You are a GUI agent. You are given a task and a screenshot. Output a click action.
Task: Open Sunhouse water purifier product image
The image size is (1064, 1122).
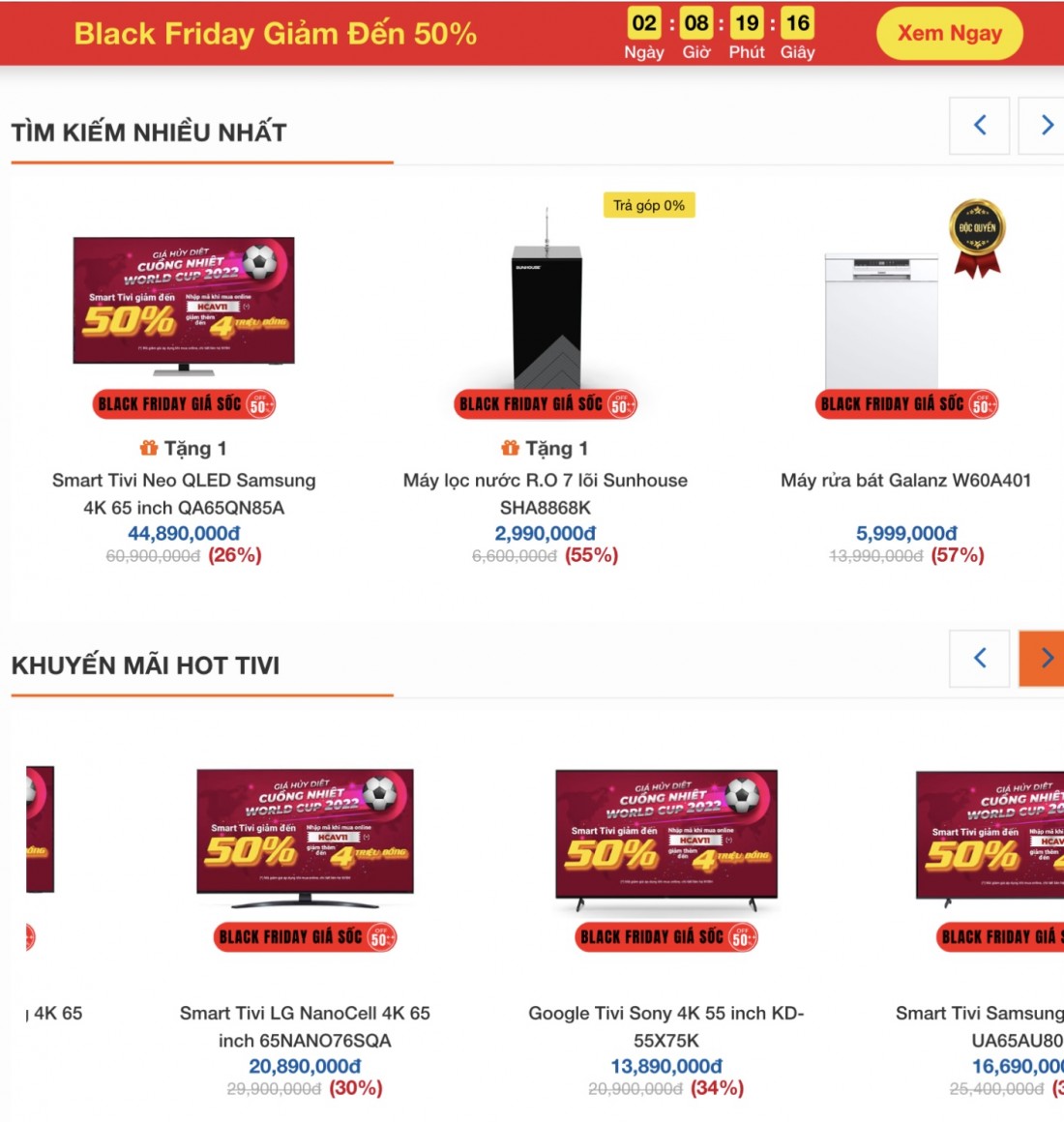click(x=547, y=298)
